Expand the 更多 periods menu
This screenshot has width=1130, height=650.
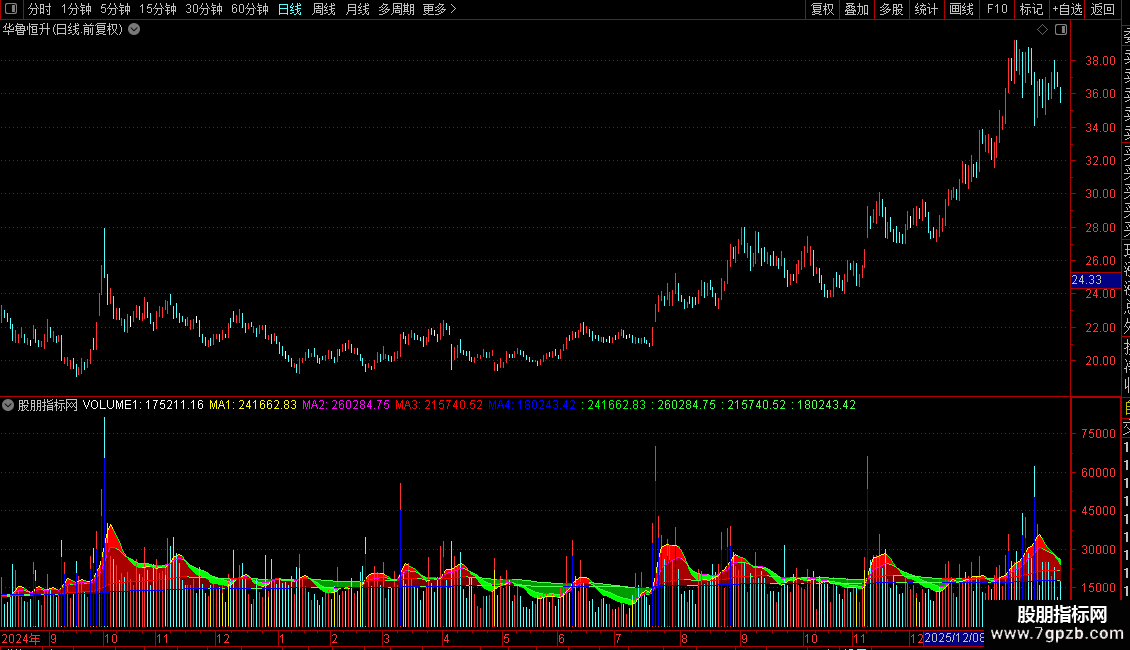440,9
